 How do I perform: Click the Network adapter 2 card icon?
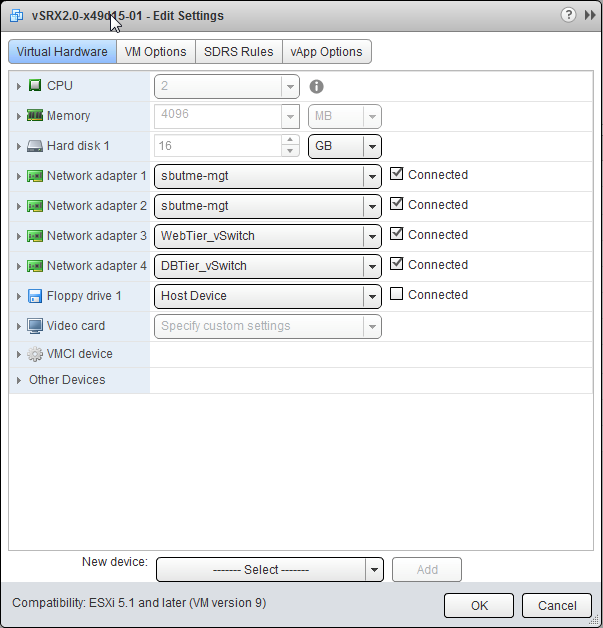click(x=35, y=206)
